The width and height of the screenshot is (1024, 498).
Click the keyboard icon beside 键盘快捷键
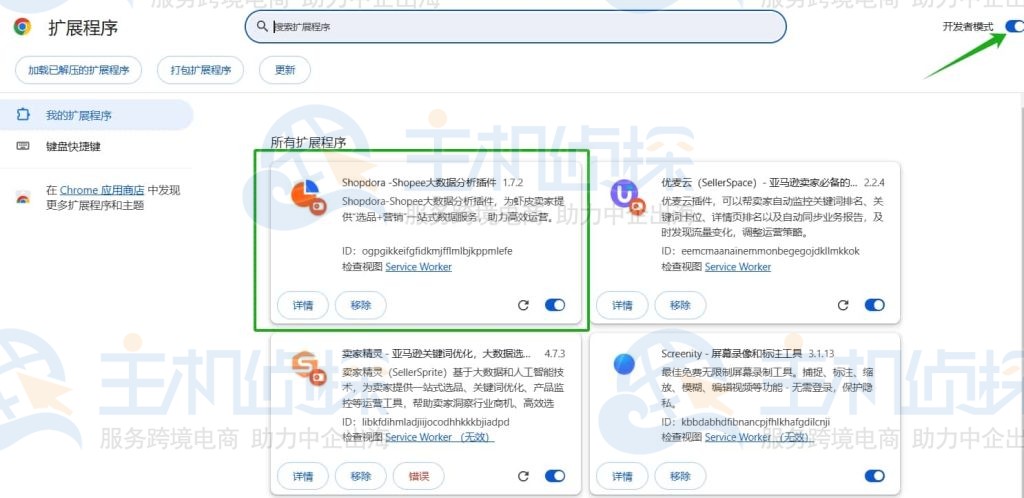23,146
